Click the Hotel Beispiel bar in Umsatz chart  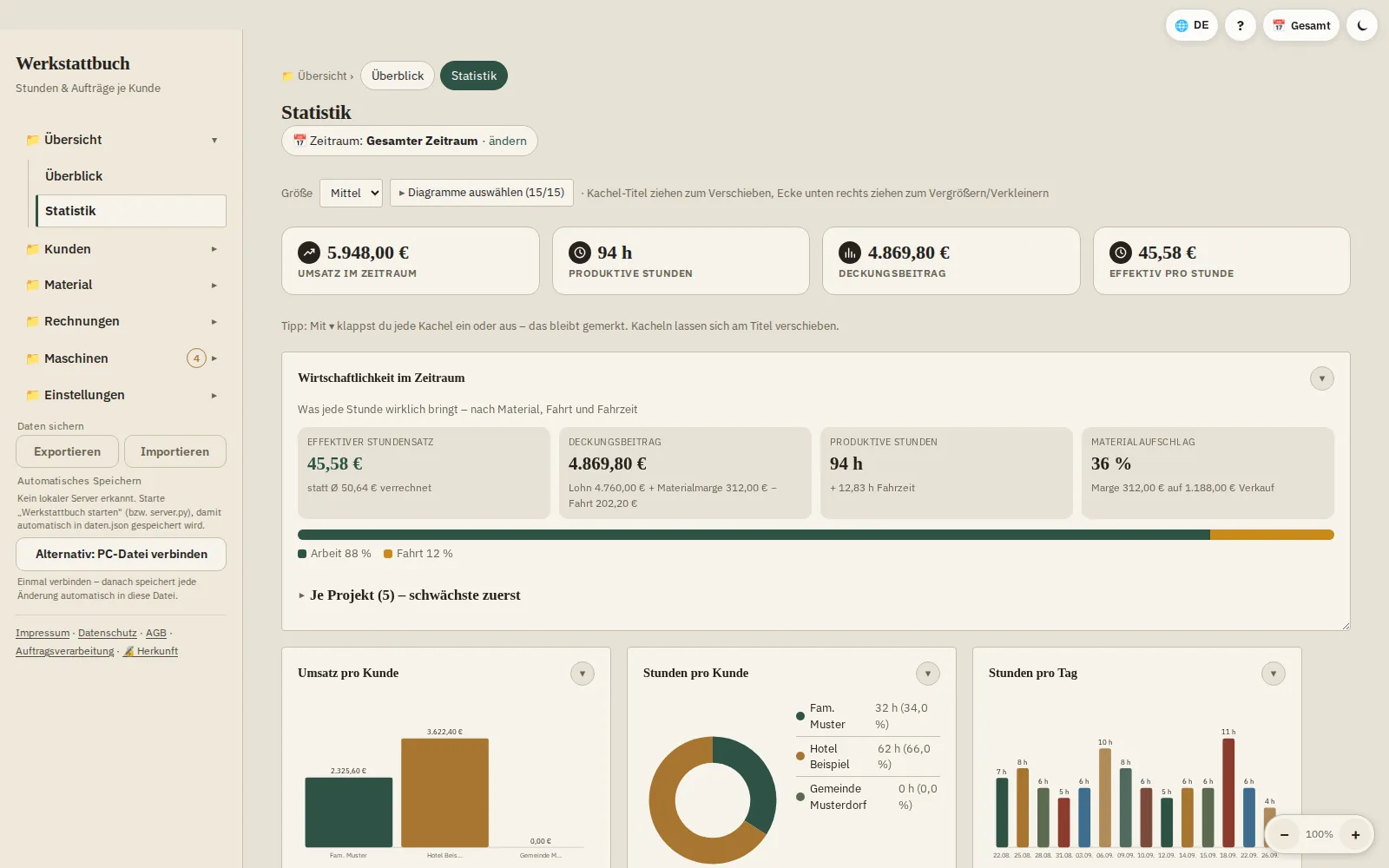[444, 792]
